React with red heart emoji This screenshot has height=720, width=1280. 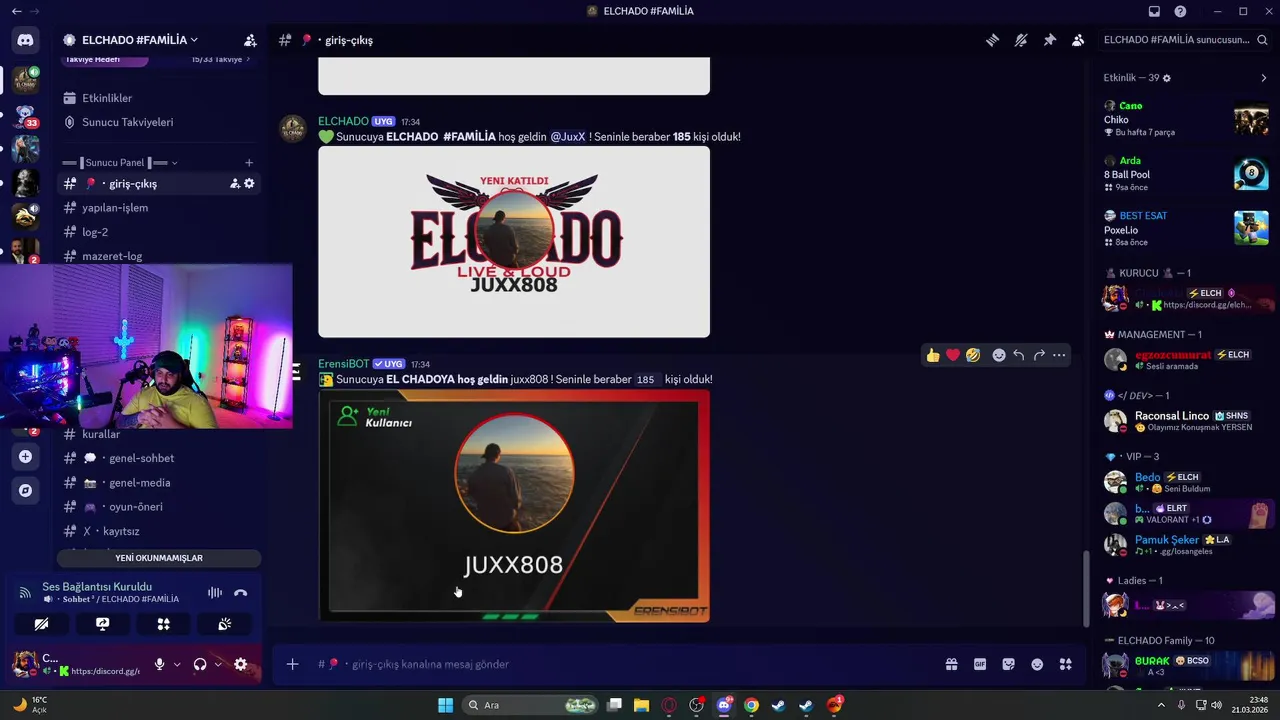click(953, 355)
